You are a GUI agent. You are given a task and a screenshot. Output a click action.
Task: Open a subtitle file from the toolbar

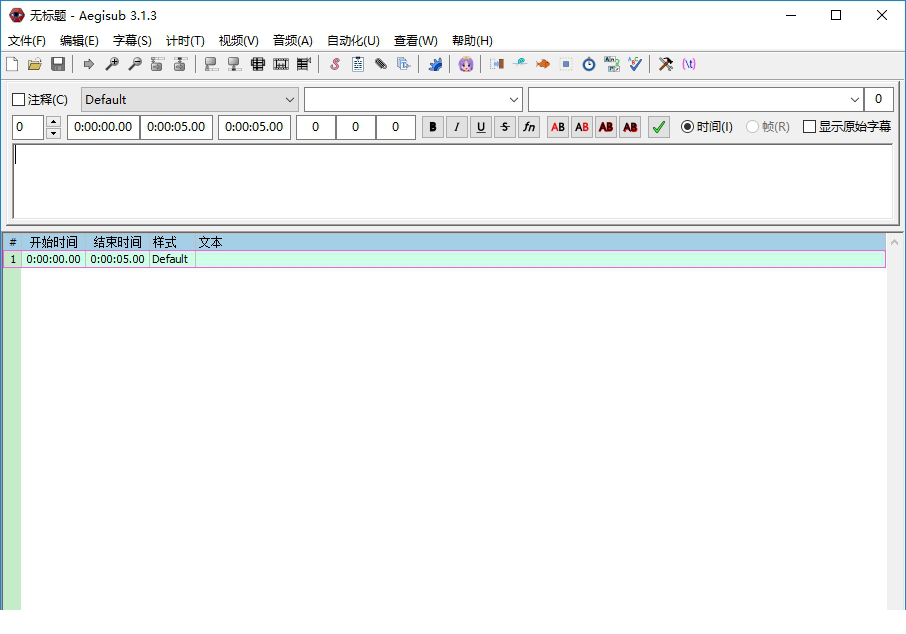(35, 64)
